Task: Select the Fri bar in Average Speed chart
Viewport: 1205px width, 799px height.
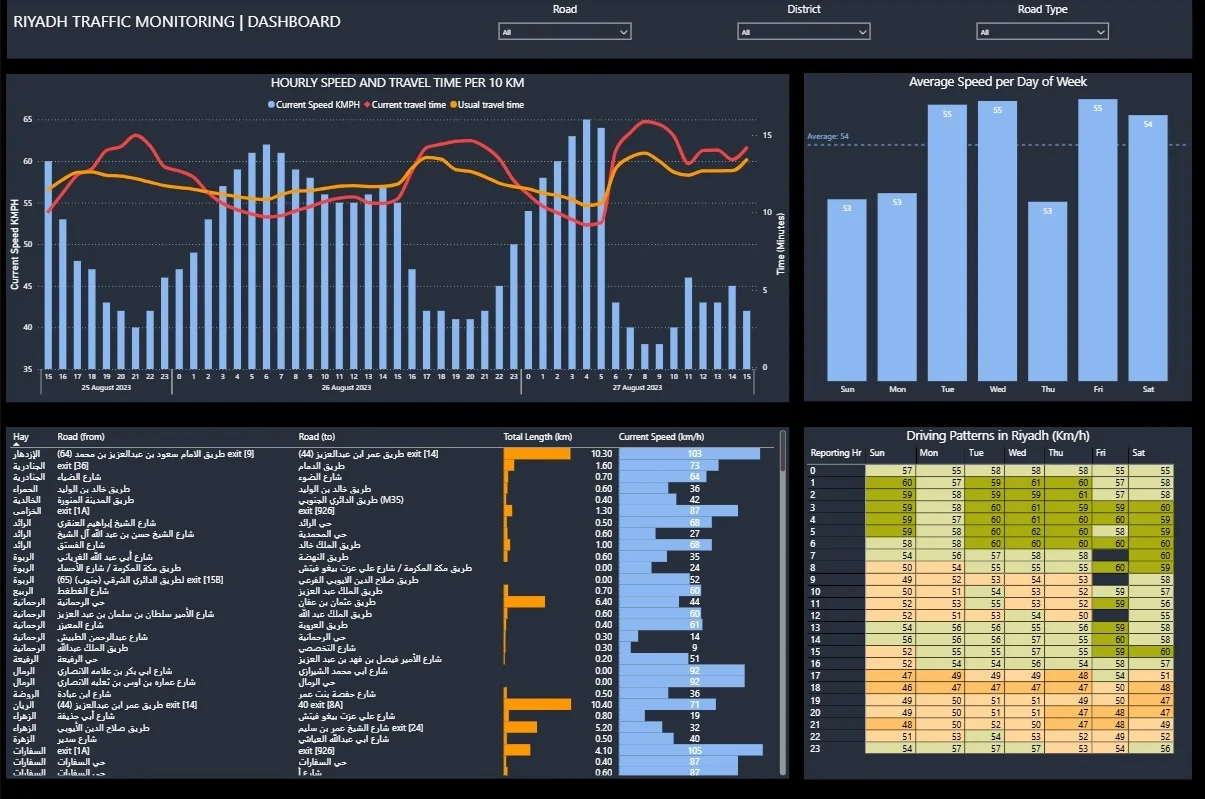Action: click(1098, 239)
